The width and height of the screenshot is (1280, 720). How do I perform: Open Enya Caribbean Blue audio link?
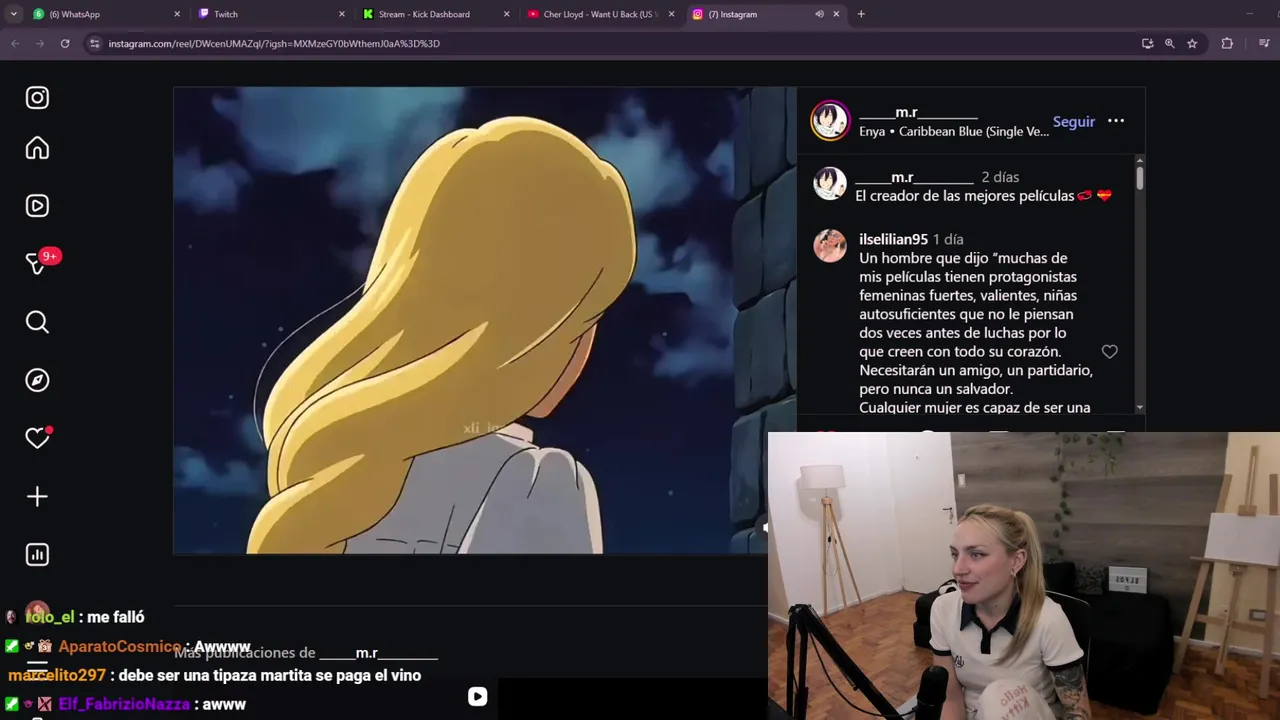pos(953,132)
